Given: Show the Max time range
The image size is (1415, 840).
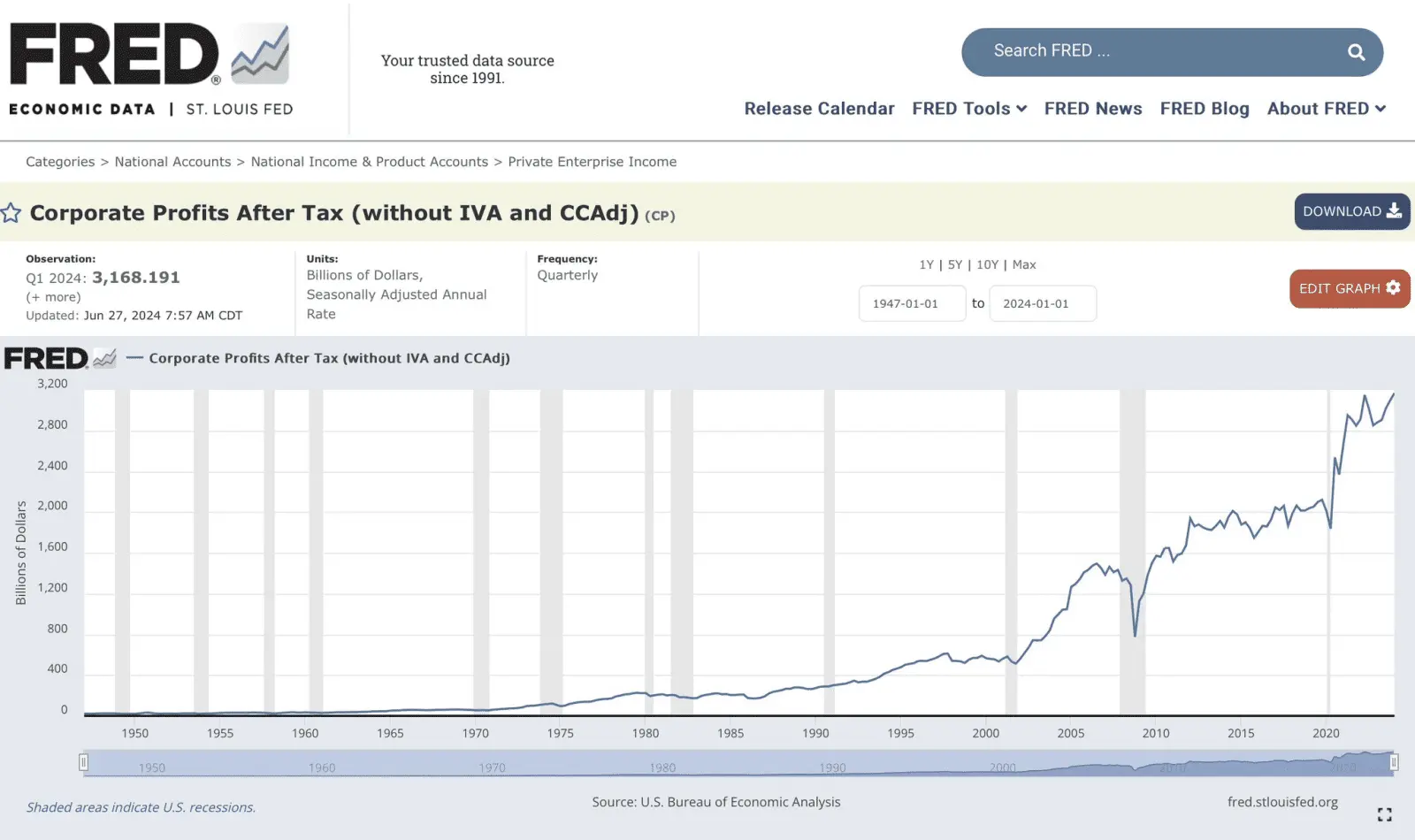Looking at the screenshot, I should pyautogui.click(x=1024, y=264).
